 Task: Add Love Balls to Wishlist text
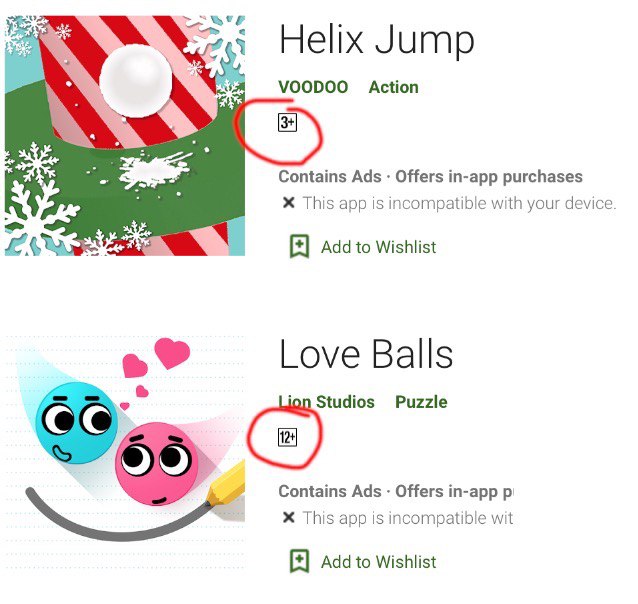[x=378, y=562]
